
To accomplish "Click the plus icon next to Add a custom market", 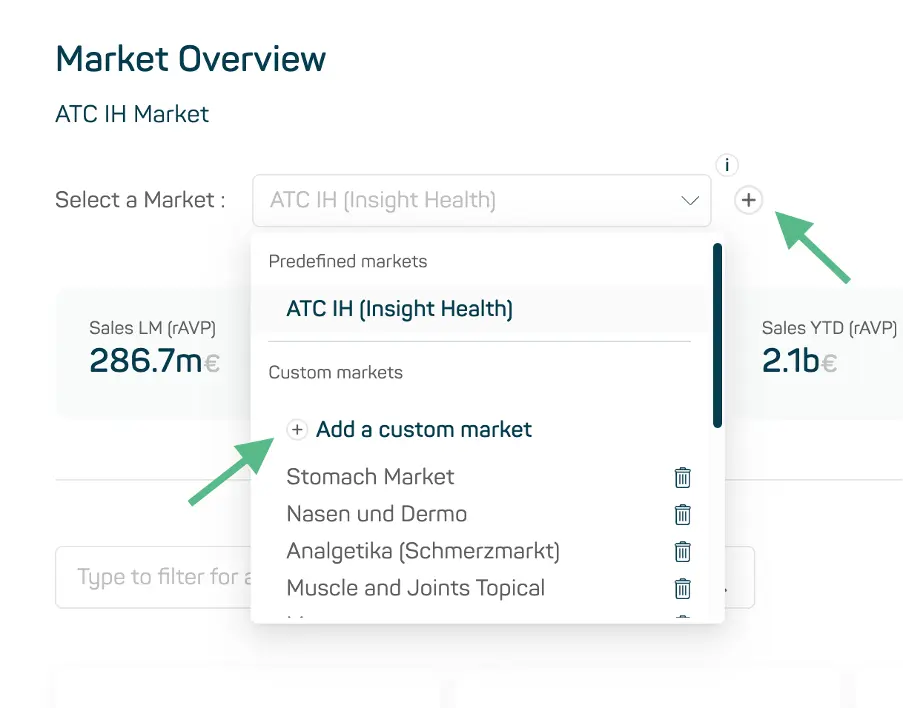I will click(x=297, y=430).
